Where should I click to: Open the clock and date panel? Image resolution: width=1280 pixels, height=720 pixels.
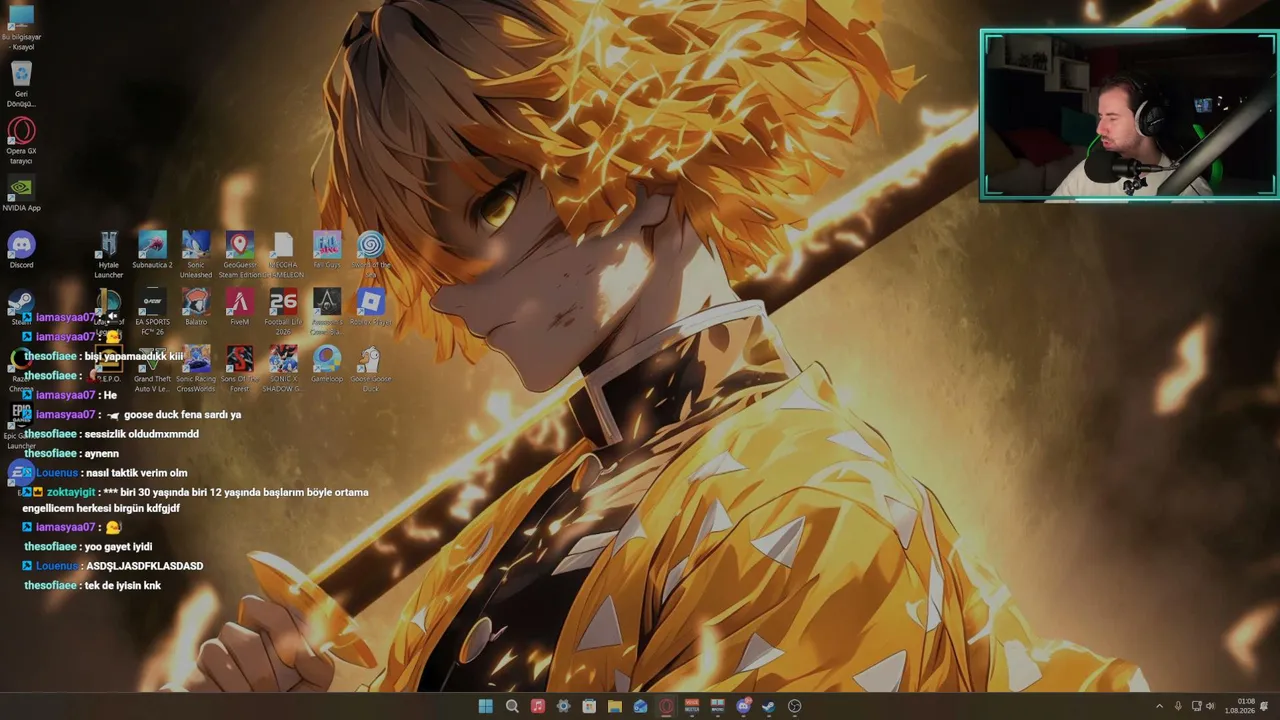pos(1241,706)
